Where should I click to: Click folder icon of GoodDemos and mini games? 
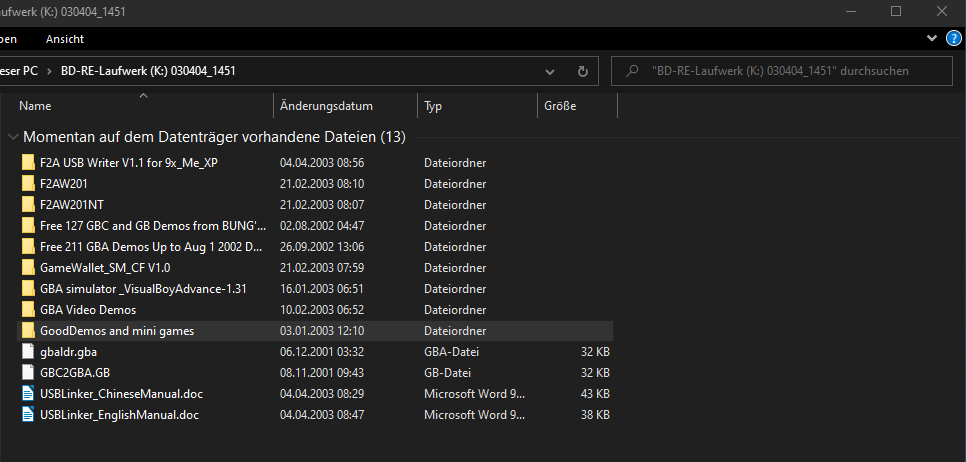[x=28, y=330]
